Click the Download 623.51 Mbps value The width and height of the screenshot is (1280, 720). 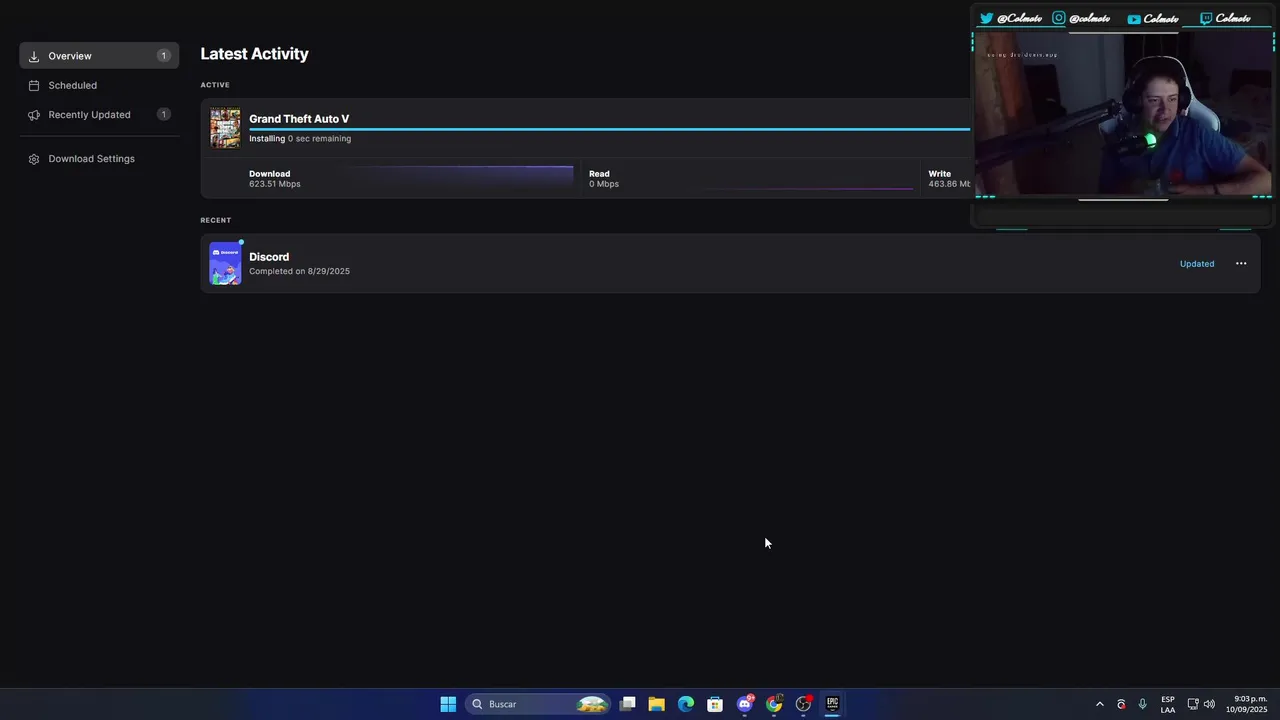click(275, 184)
